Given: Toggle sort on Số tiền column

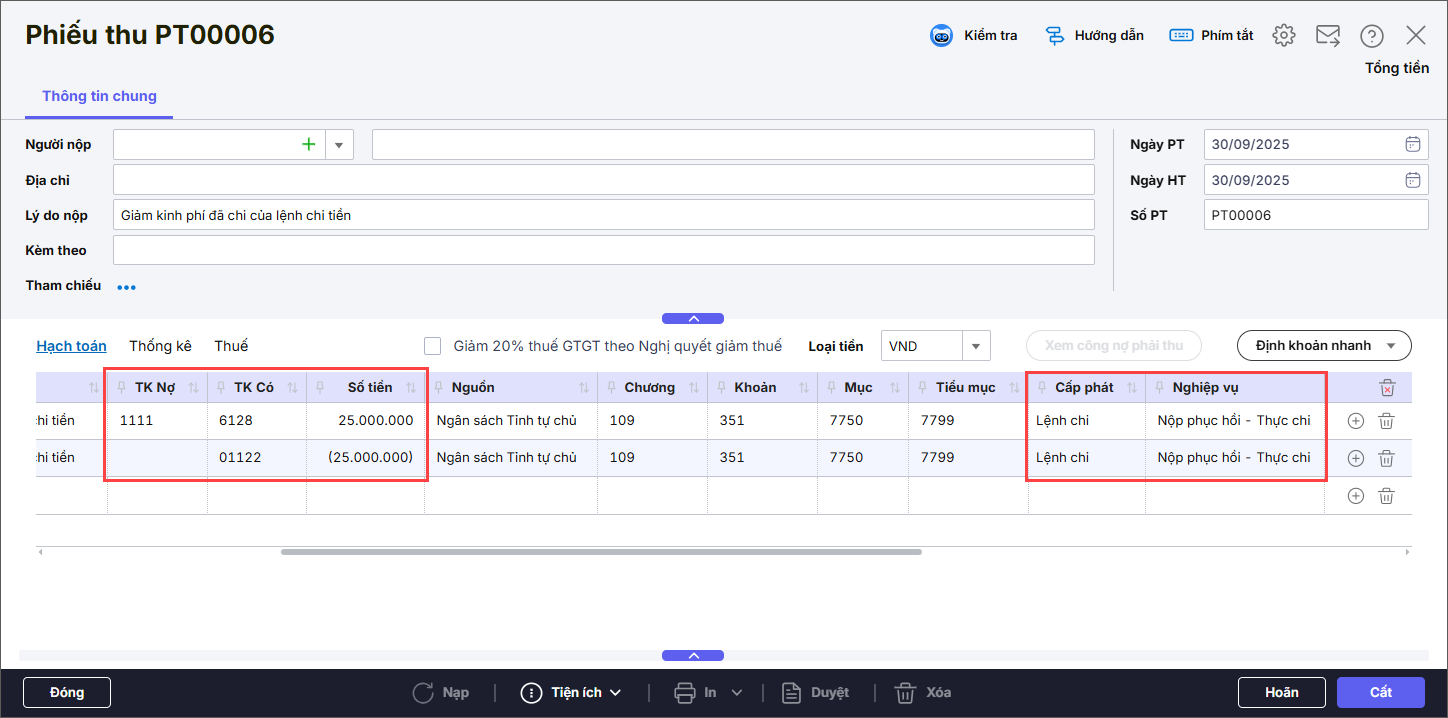Looking at the screenshot, I should tap(411, 388).
